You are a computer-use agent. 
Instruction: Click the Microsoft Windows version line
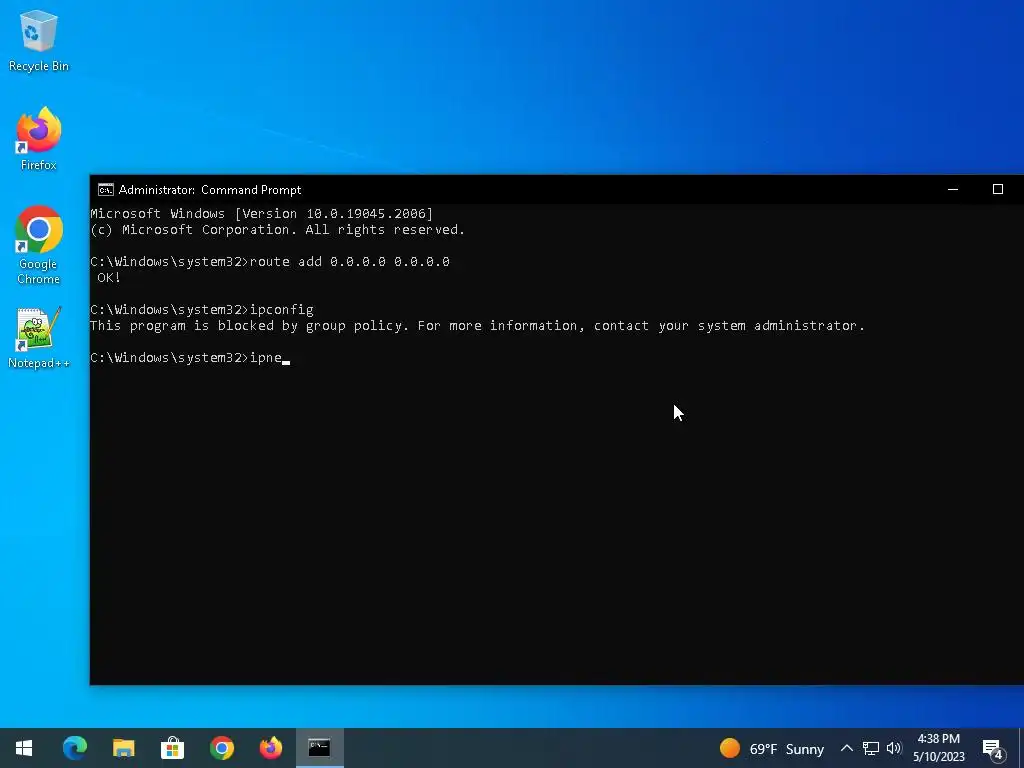(x=261, y=214)
